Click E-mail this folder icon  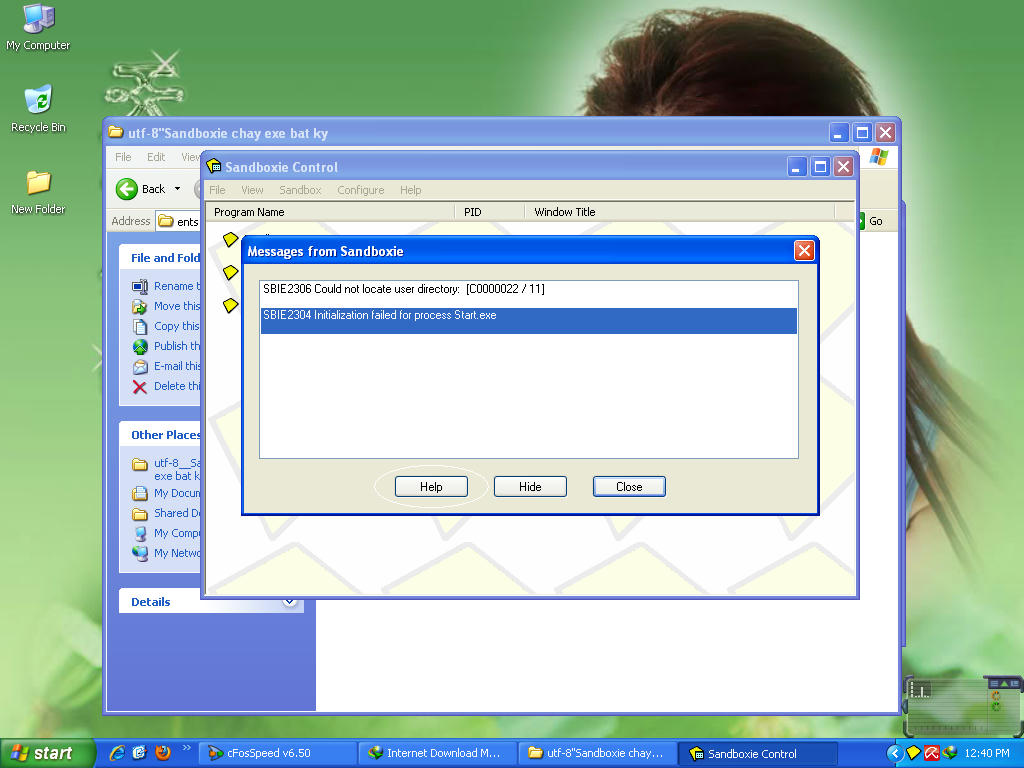[140, 366]
